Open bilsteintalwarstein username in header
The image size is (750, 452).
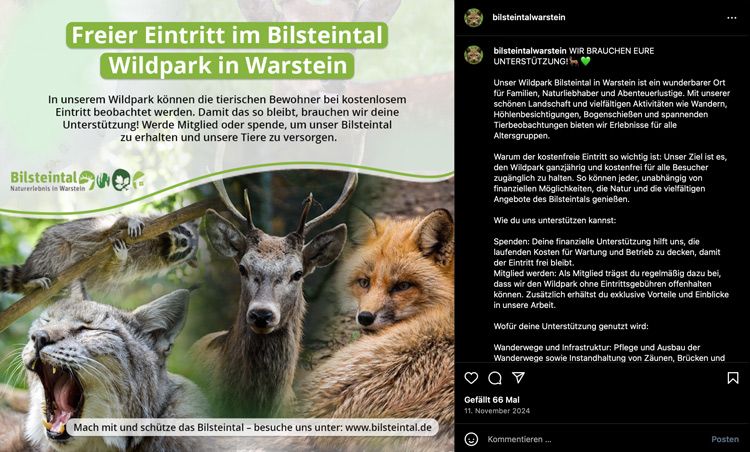tap(529, 17)
